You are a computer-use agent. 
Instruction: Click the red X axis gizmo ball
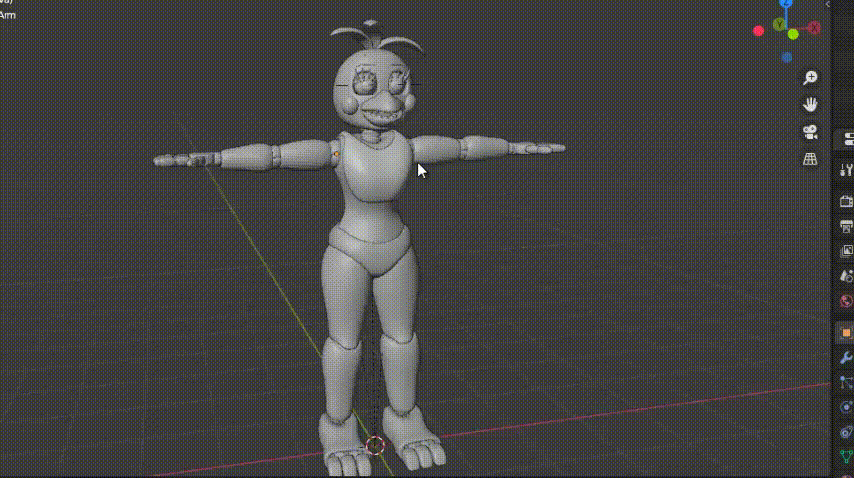point(814,28)
